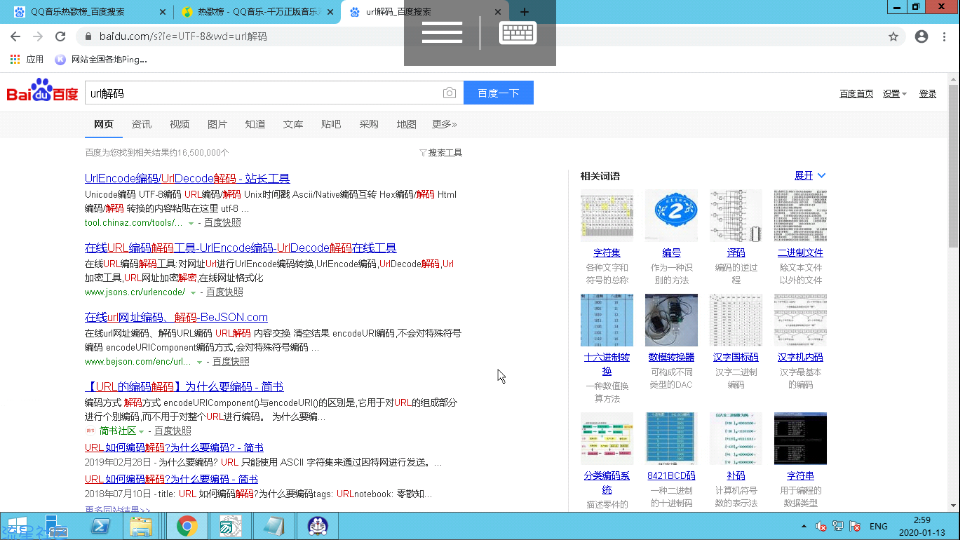Open the 8421BCD码 related term link
The image size is (960, 540).
[671, 476]
